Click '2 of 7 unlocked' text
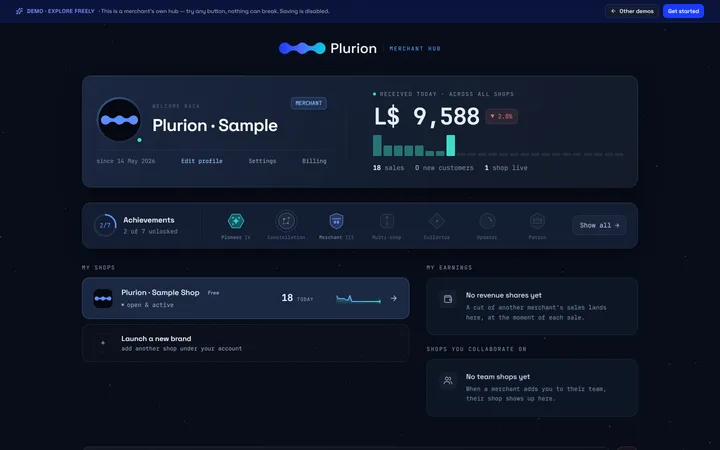The width and height of the screenshot is (720, 450). [x=150, y=231]
